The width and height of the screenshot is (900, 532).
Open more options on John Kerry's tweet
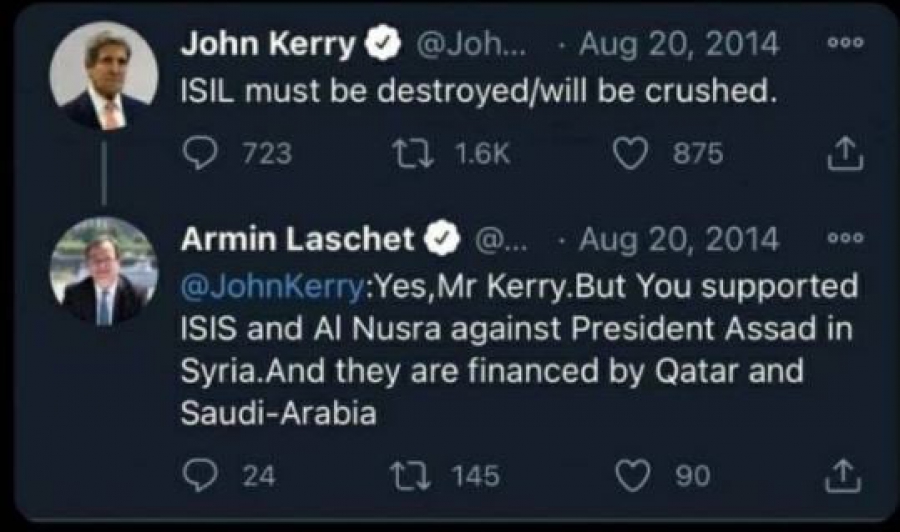tap(845, 46)
